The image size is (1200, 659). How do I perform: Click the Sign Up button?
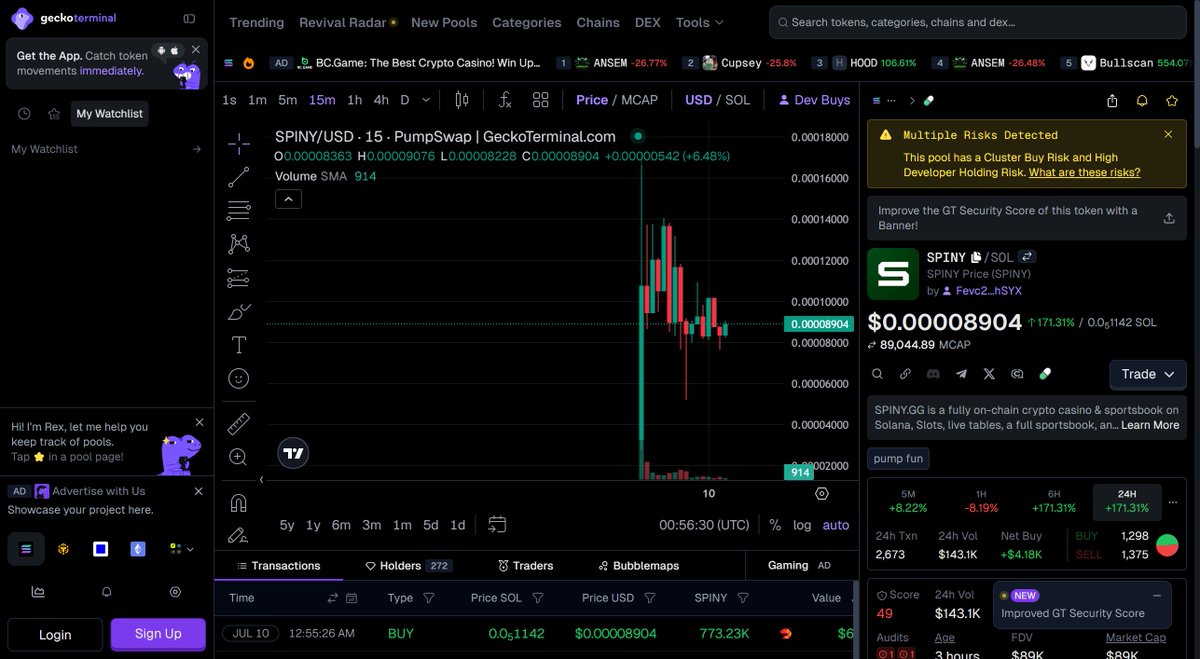click(x=158, y=634)
